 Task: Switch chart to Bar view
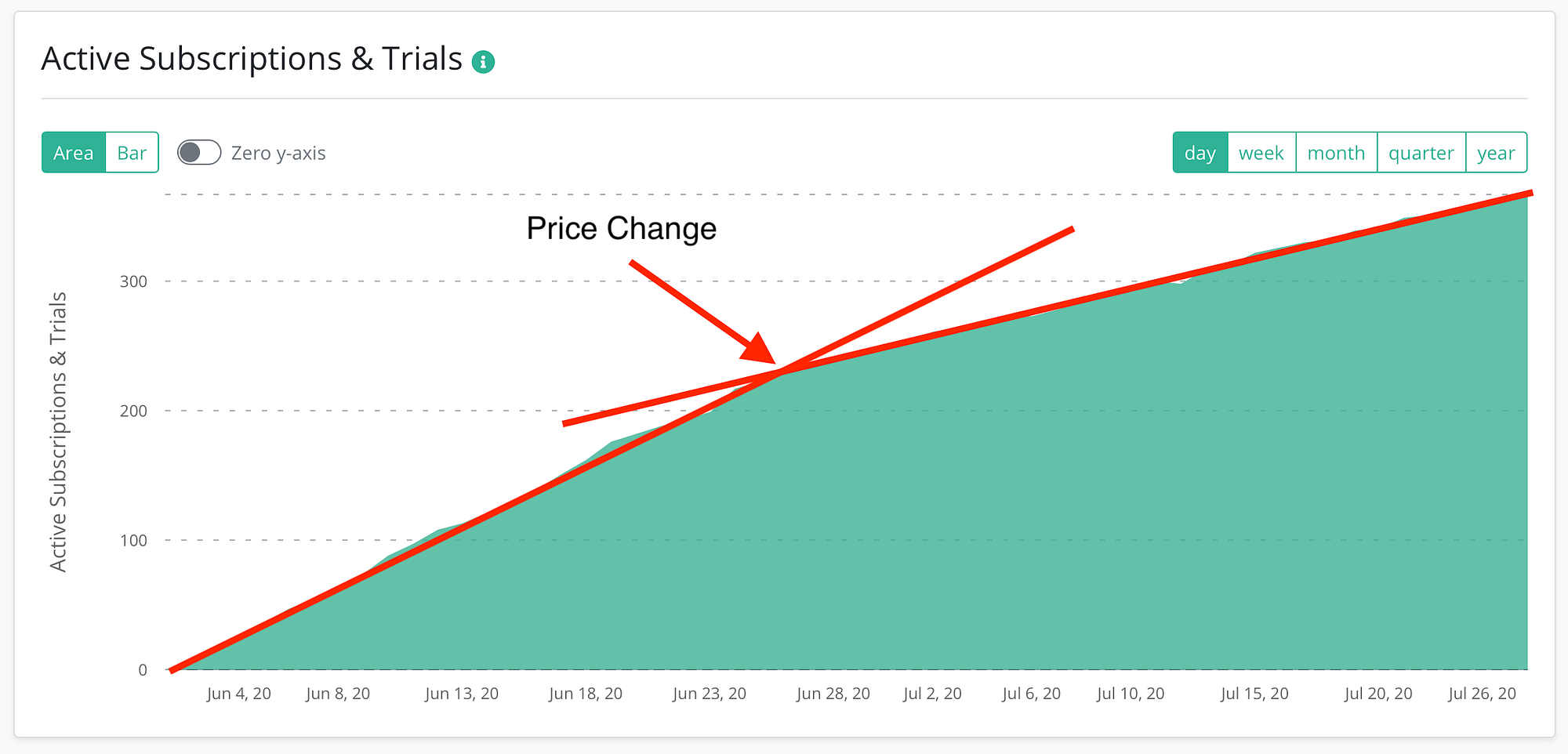coord(132,153)
